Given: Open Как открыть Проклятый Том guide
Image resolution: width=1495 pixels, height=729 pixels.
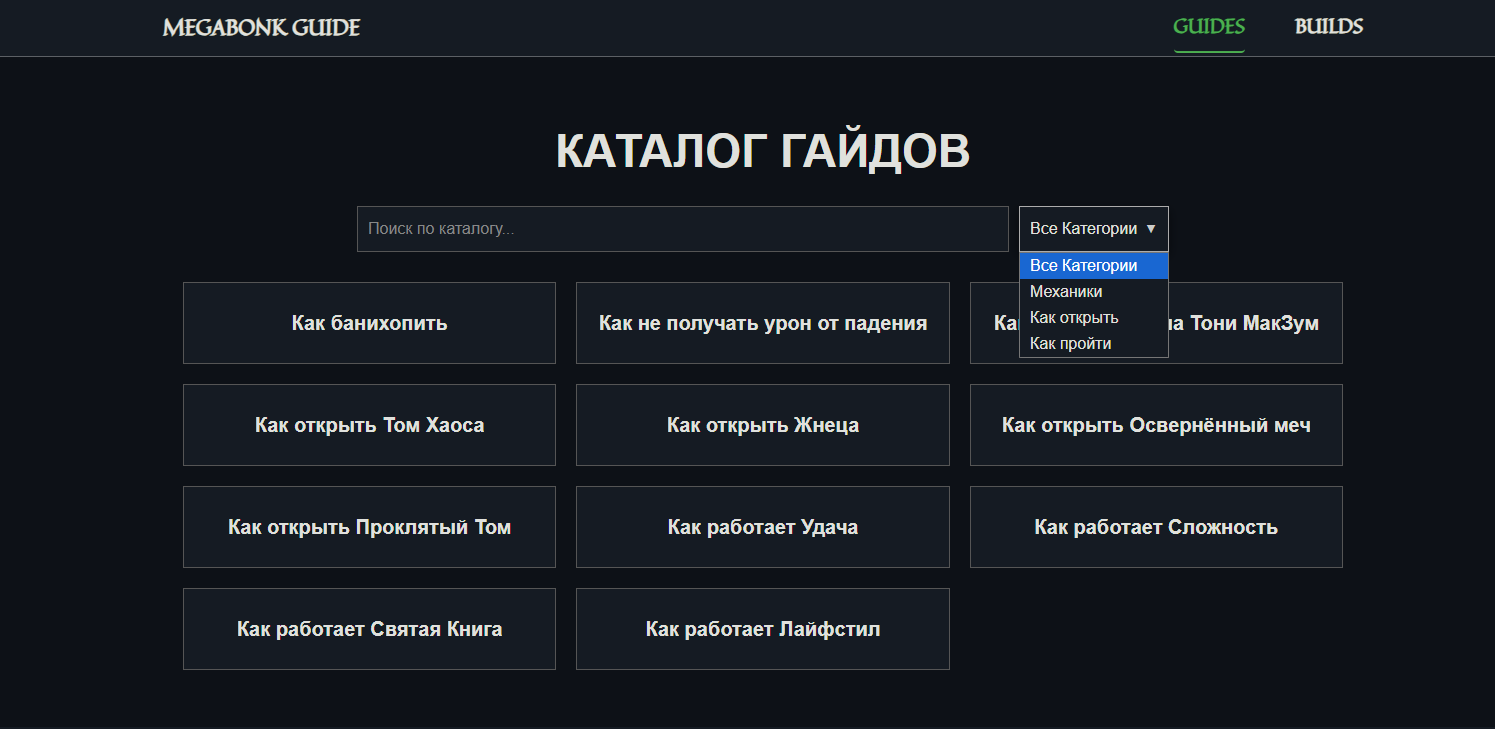Looking at the screenshot, I should (369, 527).
